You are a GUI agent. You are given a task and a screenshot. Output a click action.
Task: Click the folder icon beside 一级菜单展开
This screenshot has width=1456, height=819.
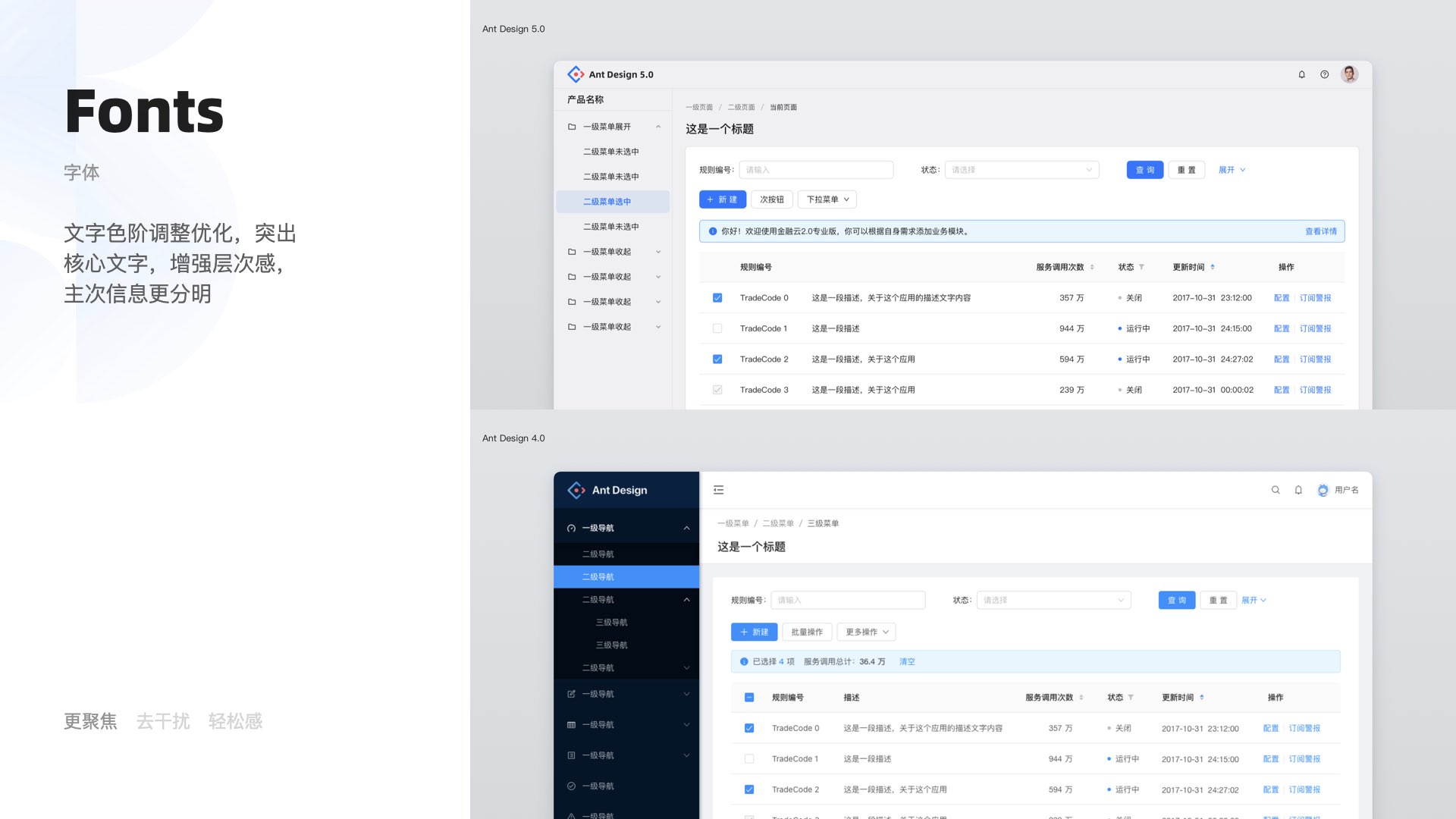coord(572,127)
